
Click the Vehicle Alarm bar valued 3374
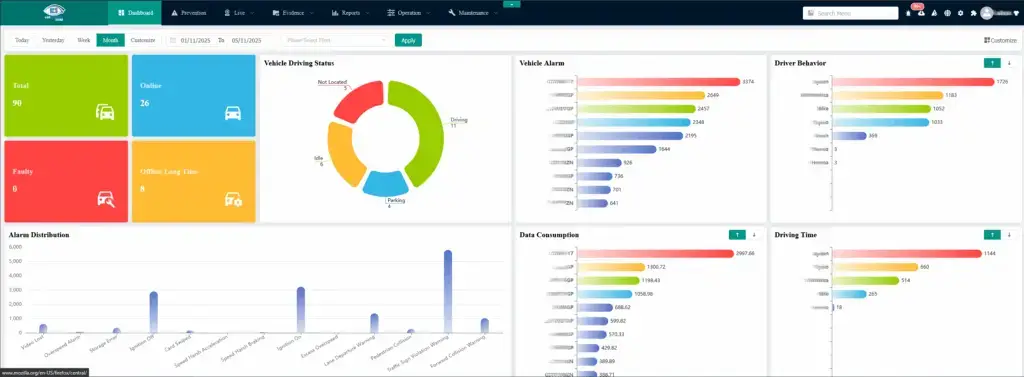coord(659,82)
